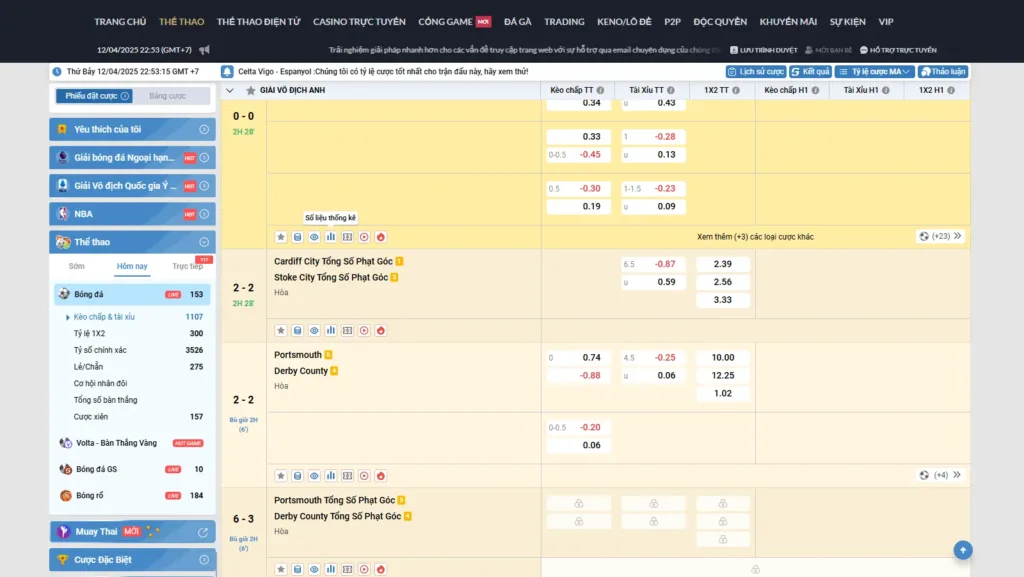Collapse the Thể thao sidebar section
The width and height of the screenshot is (1024, 577).
tap(204, 242)
